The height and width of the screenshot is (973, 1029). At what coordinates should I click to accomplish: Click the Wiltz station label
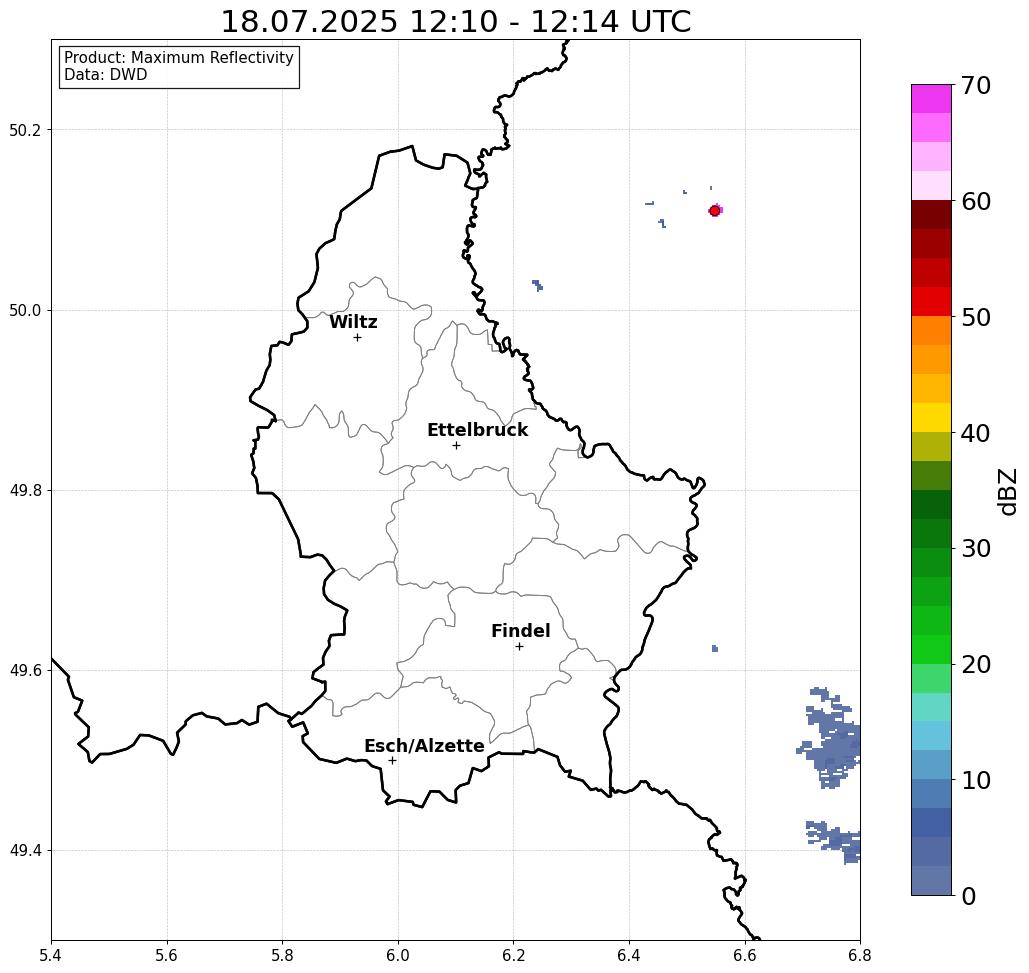pyautogui.click(x=353, y=322)
